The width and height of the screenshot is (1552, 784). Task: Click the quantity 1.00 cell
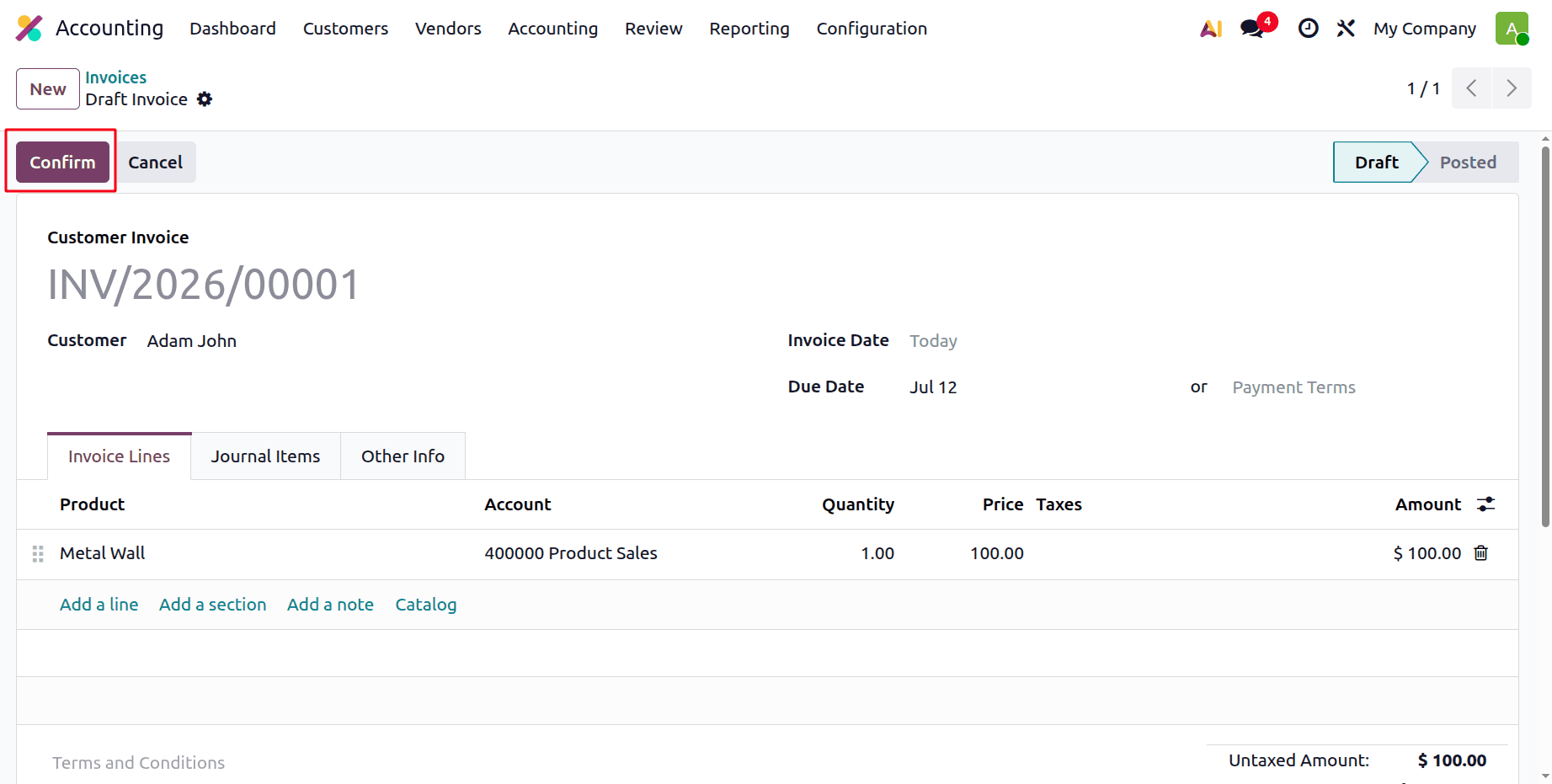pyautogui.click(x=877, y=553)
